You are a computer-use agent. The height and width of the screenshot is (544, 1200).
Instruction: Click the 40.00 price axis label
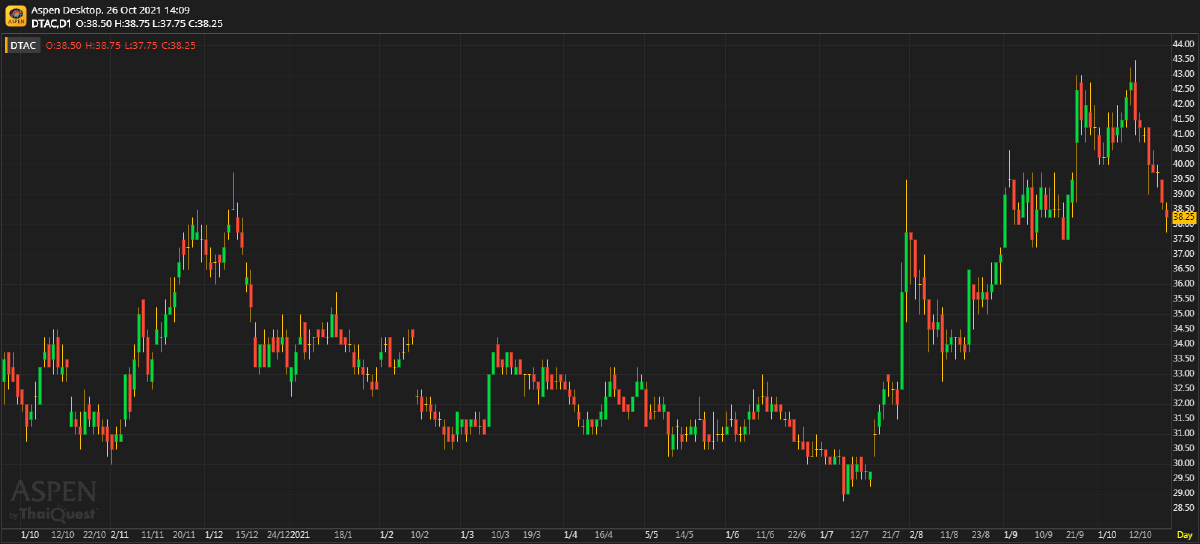1184,164
